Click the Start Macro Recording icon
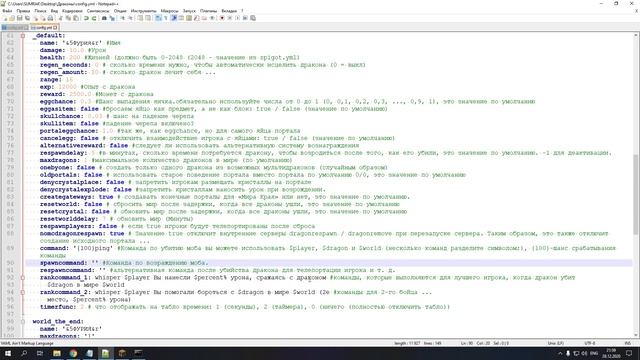This screenshot has height=360, width=640. (x=222, y=18)
